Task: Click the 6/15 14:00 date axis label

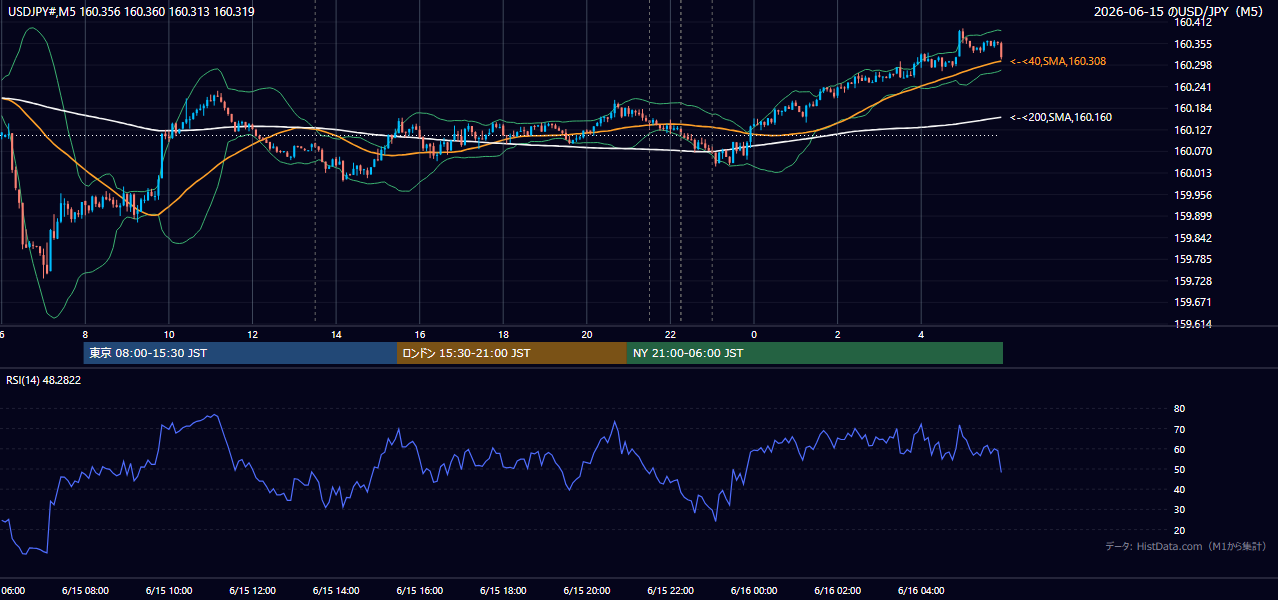Action: coord(336,590)
